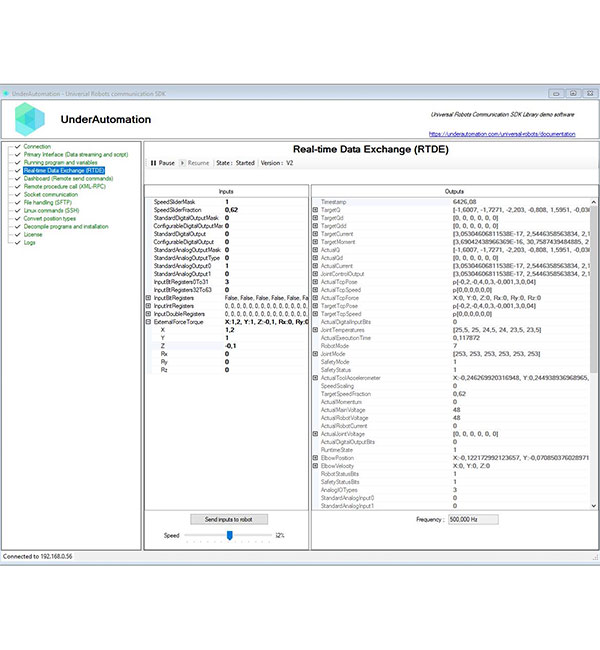Expand the InputBitRegisters row
The height and width of the screenshot is (650, 600).
(x=148, y=298)
